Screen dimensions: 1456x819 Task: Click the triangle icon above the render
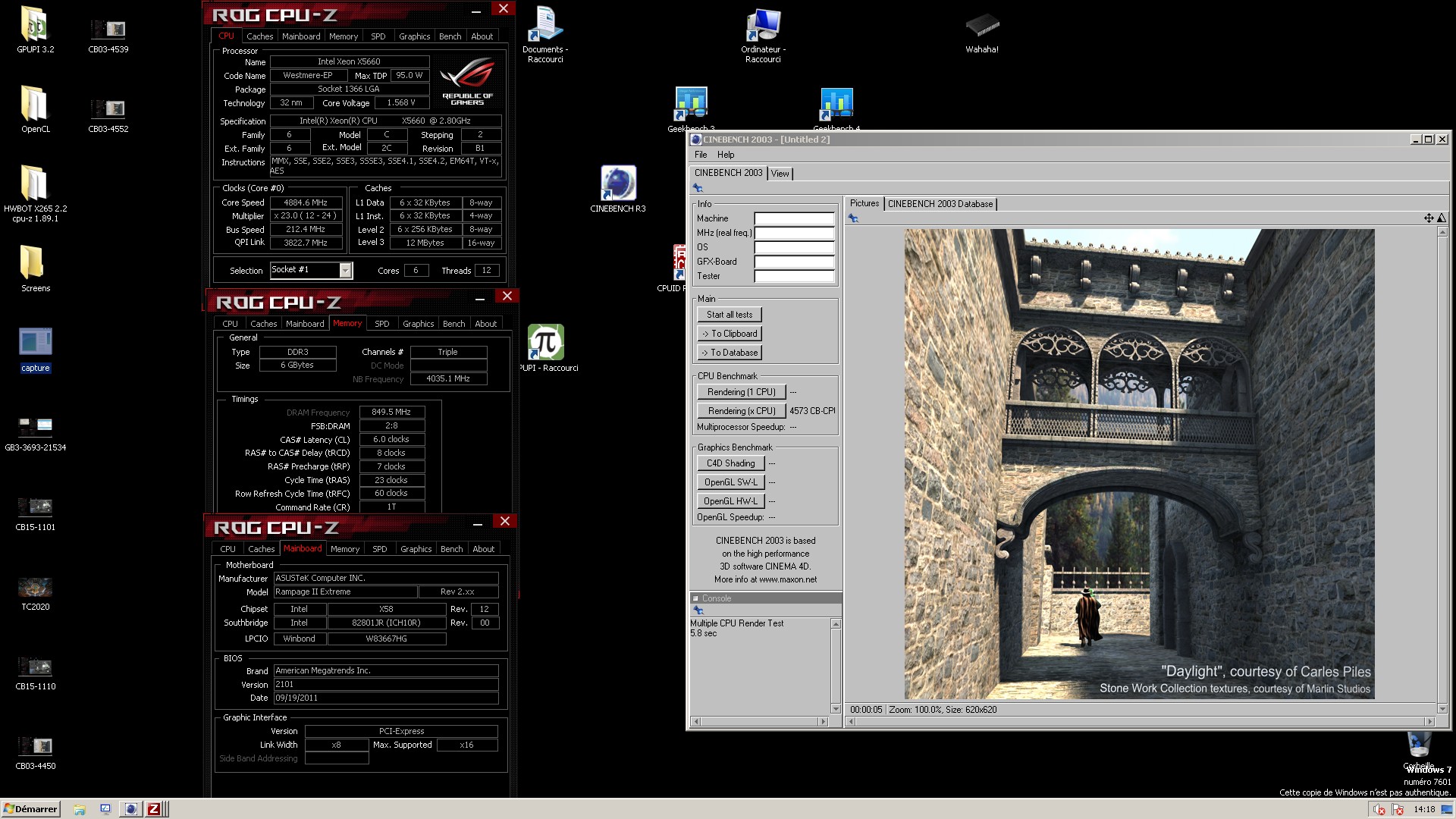pyautogui.click(x=1441, y=218)
